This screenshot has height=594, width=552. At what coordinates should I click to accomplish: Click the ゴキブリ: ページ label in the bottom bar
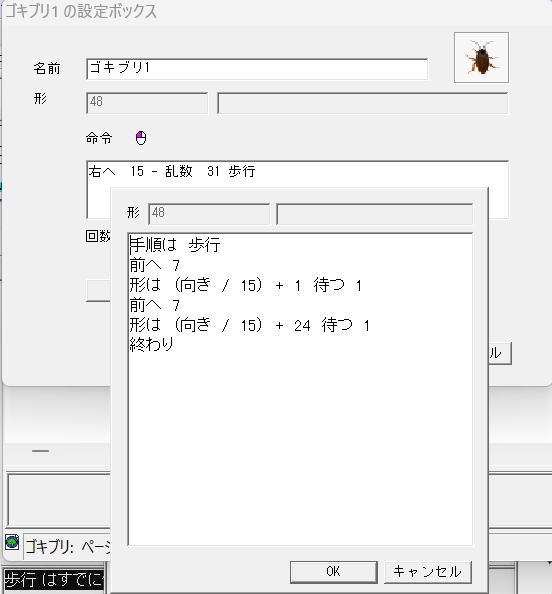[67, 547]
